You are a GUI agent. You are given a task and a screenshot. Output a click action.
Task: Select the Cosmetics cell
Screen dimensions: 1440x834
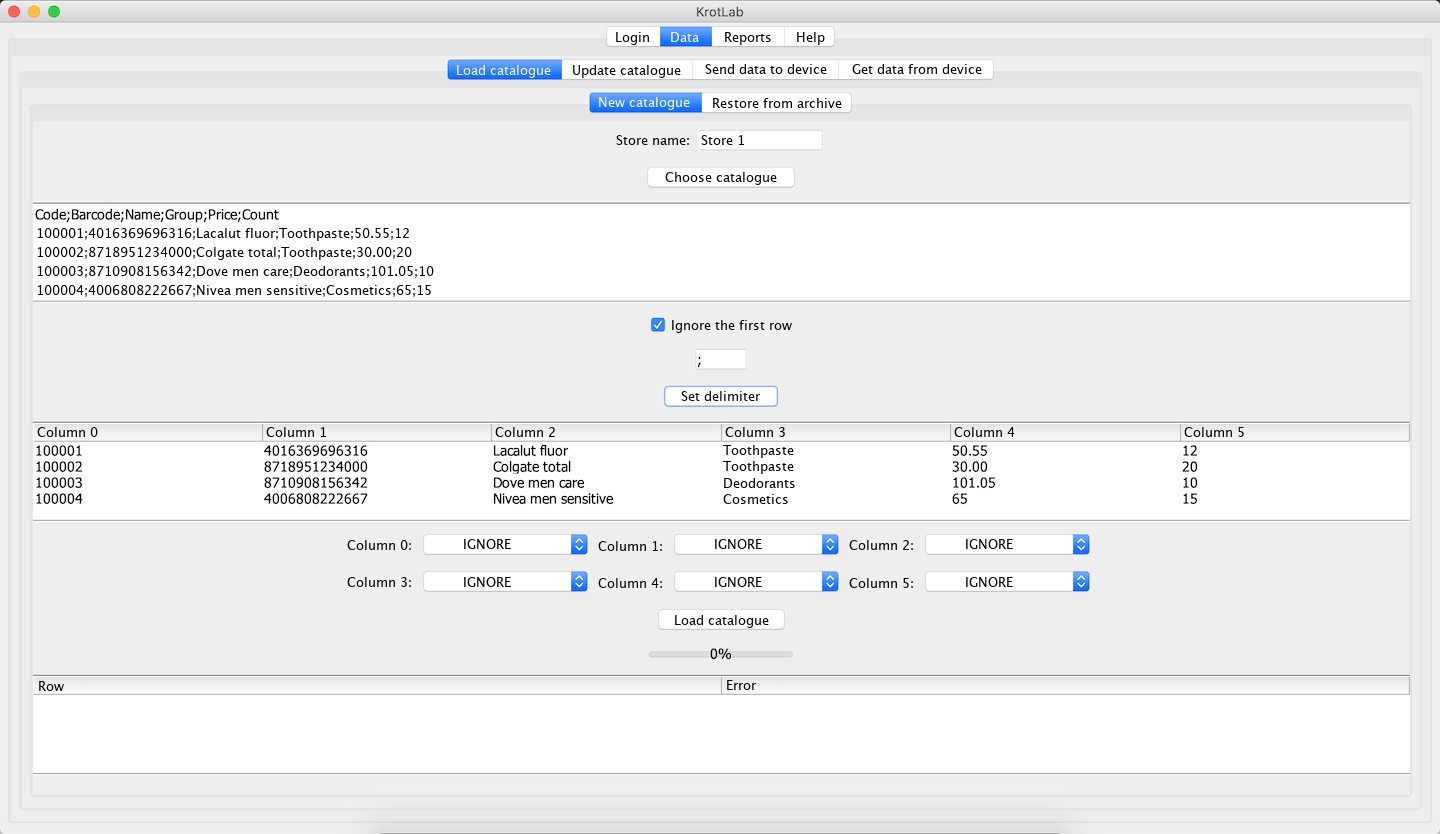pos(836,499)
